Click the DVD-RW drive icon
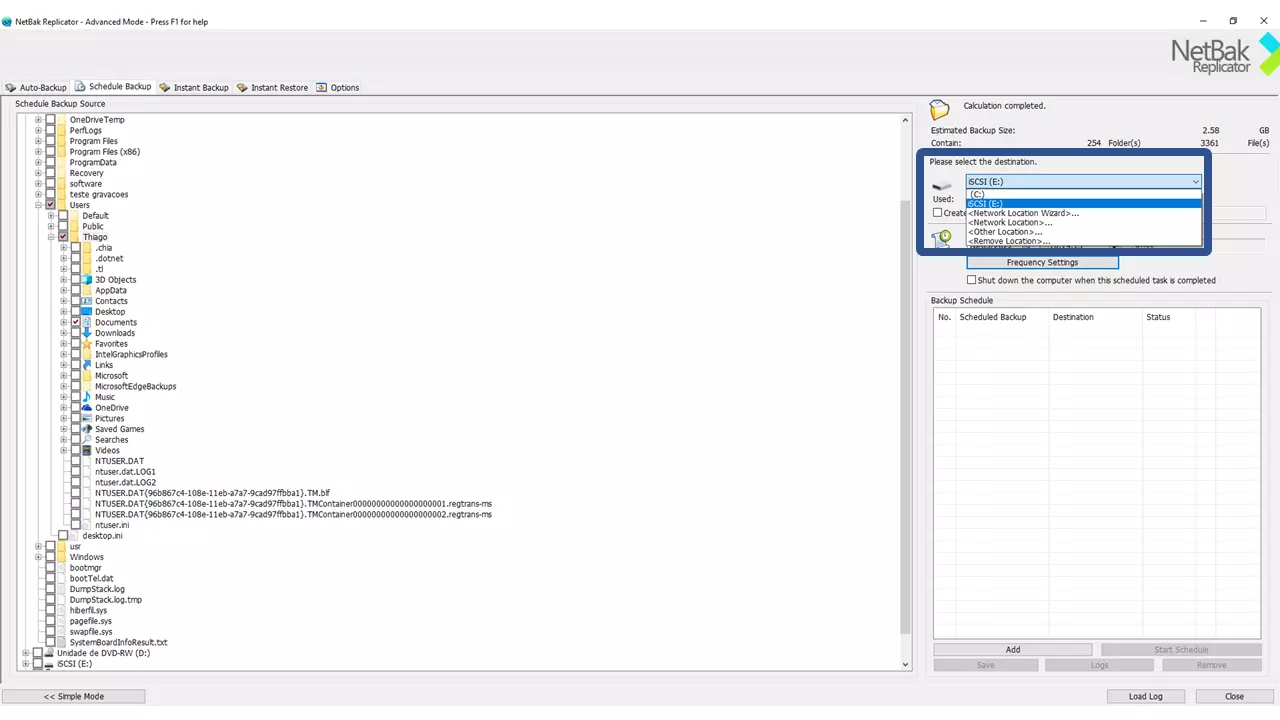This screenshot has width=1280, height=720. coord(49,653)
